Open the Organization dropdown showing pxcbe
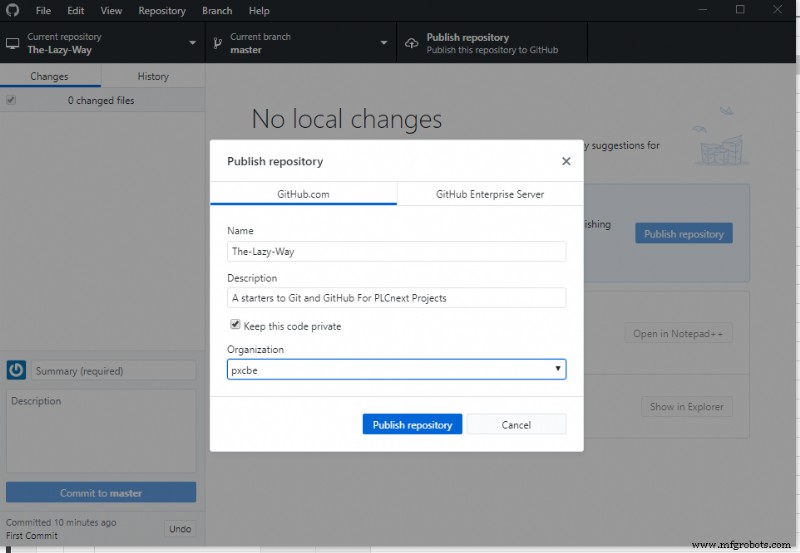The width and height of the screenshot is (800, 553). [396, 369]
